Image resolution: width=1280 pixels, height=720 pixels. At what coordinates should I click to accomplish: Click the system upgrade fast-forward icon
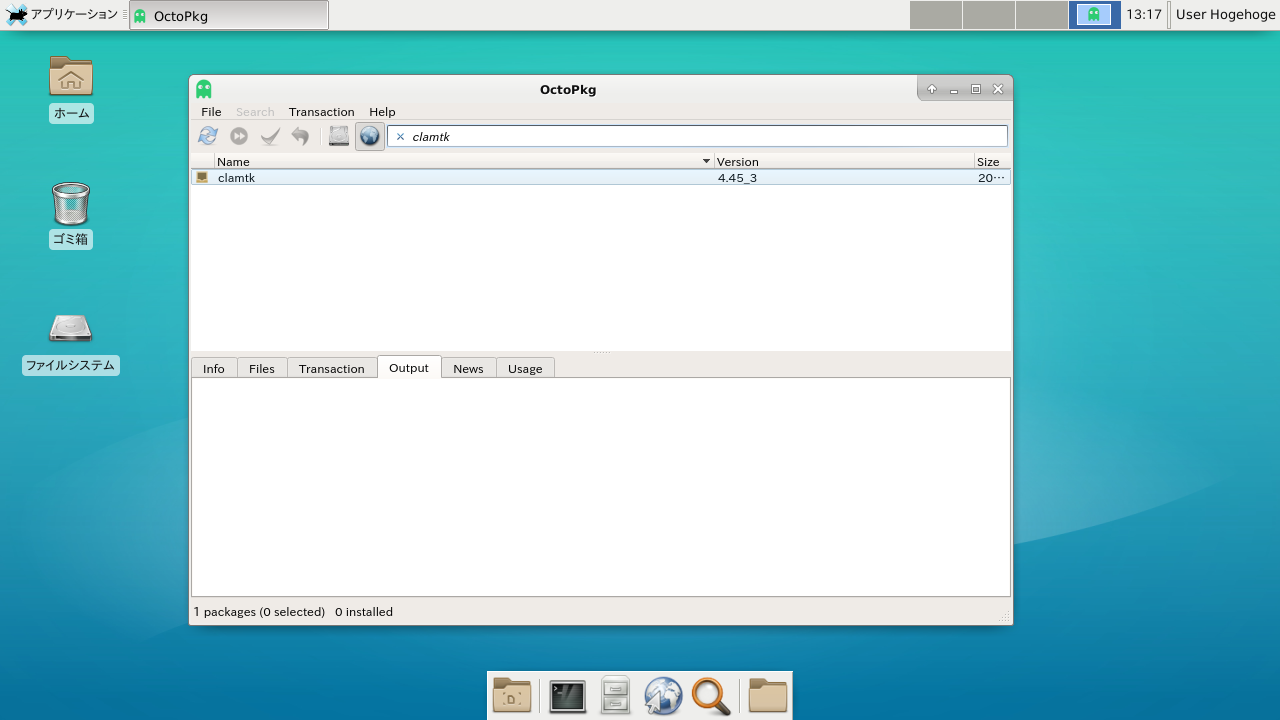click(239, 136)
